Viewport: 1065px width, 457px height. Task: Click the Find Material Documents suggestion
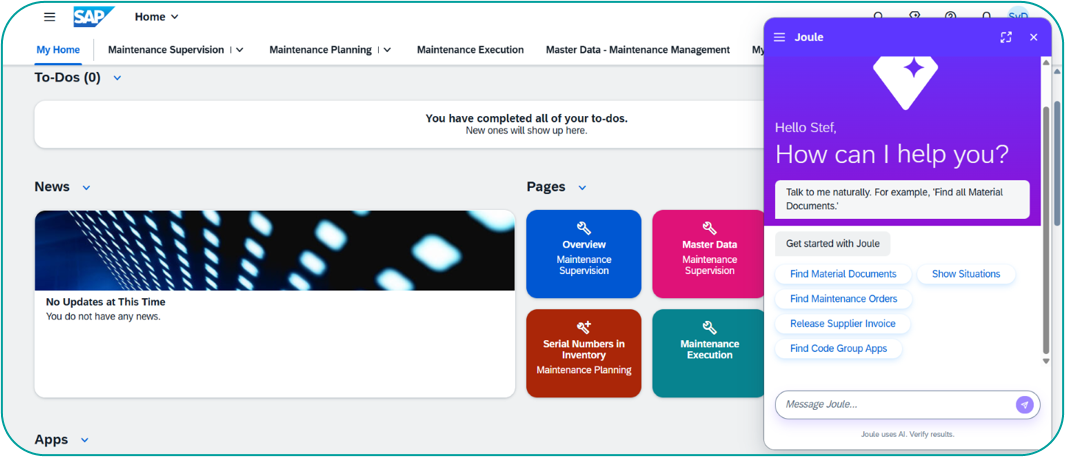coord(843,274)
